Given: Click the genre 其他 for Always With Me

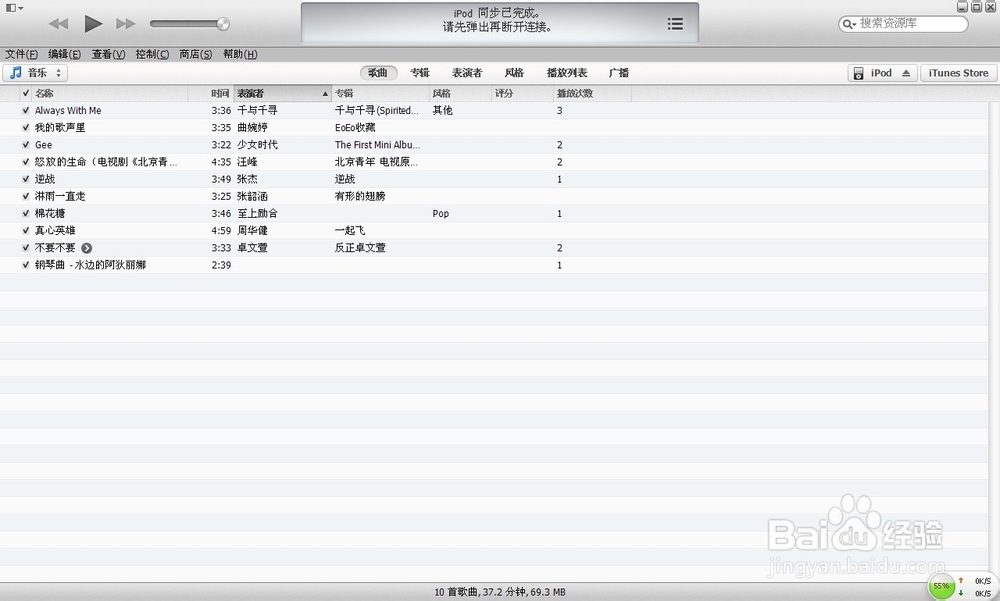Looking at the screenshot, I should (x=443, y=110).
